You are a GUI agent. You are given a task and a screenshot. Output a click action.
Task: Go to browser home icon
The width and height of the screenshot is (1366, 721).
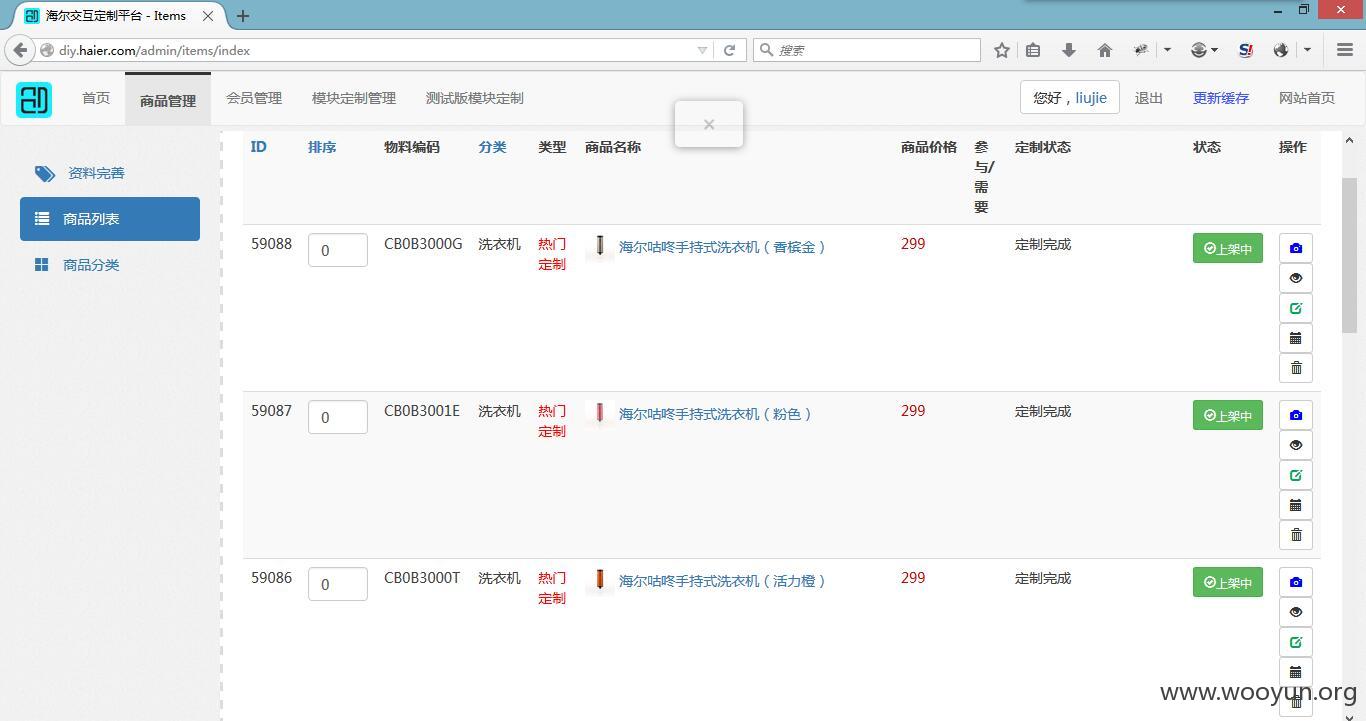(1105, 50)
